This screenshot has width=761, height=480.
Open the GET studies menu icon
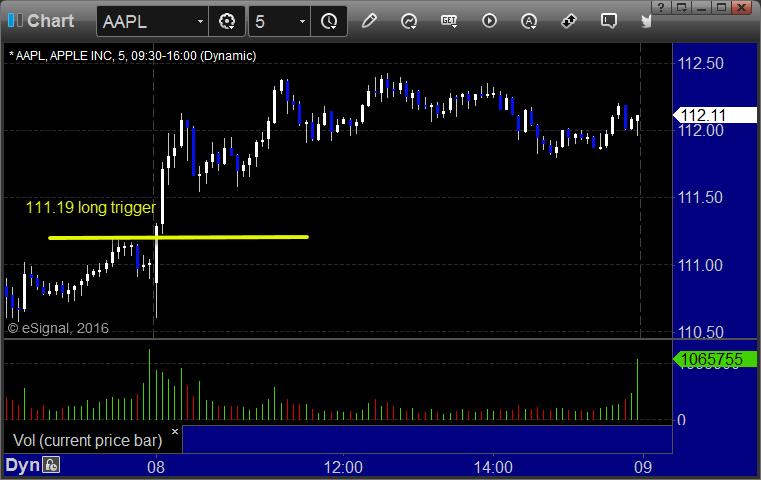pyautogui.click(x=449, y=21)
